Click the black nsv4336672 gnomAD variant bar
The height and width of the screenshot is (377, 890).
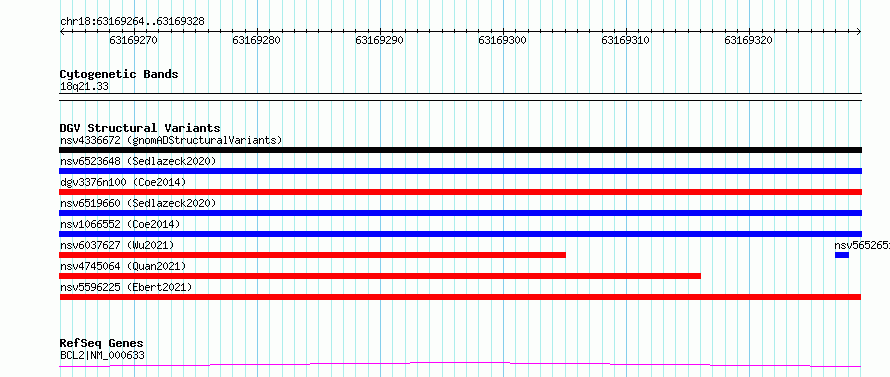tap(460, 150)
